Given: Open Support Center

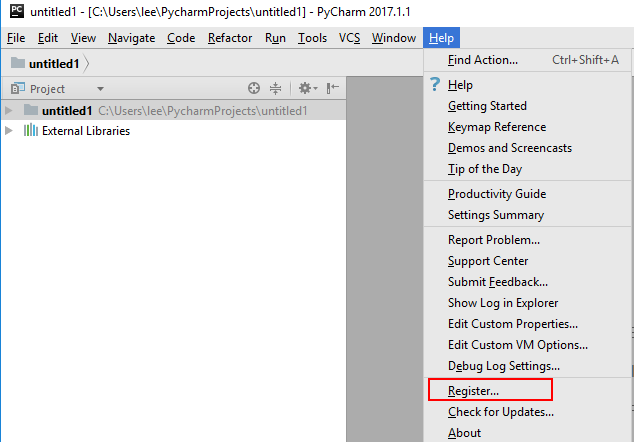Looking at the screenshot, I should (x=528, y=261).
